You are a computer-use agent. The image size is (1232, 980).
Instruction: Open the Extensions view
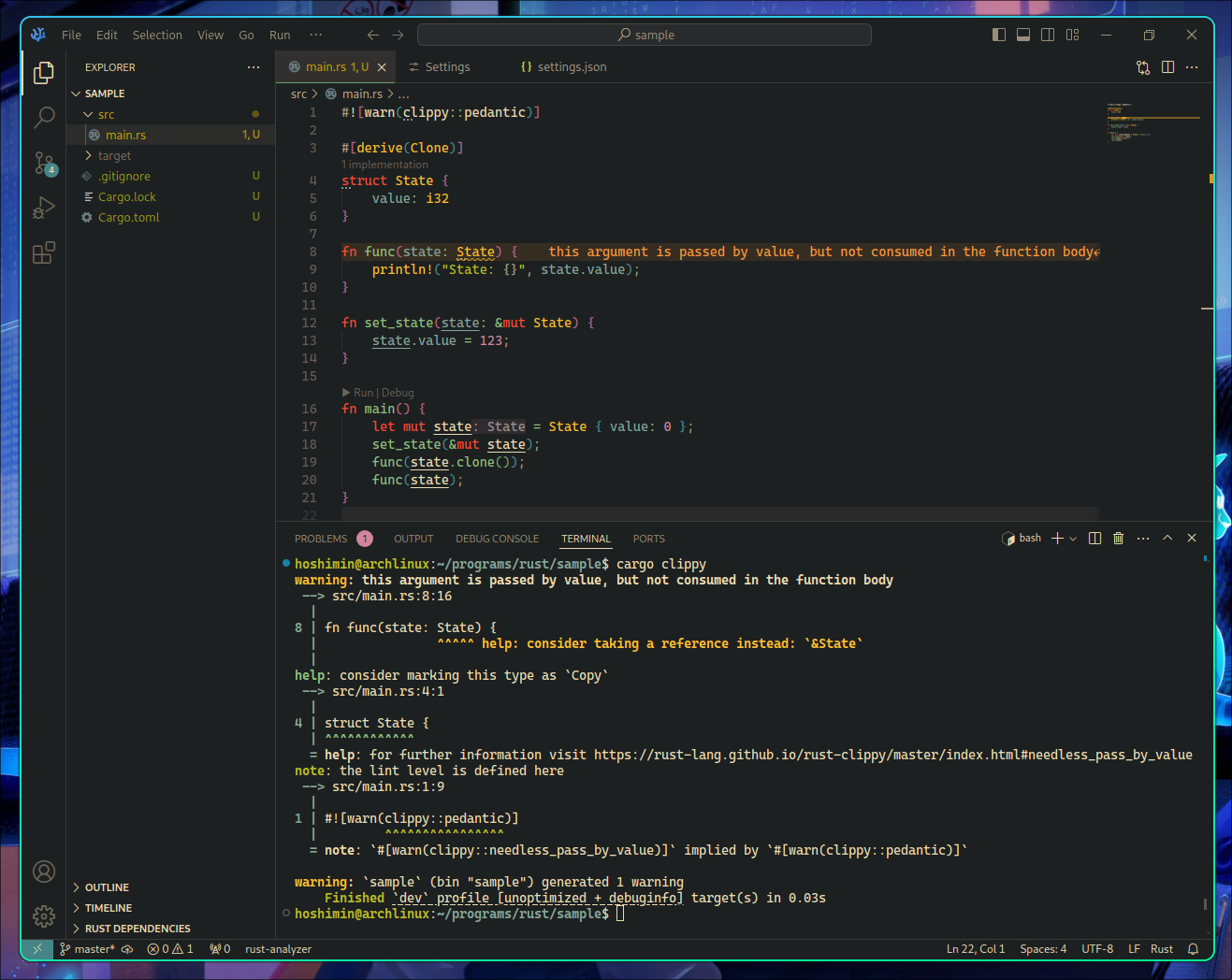[x=44, y=252]
